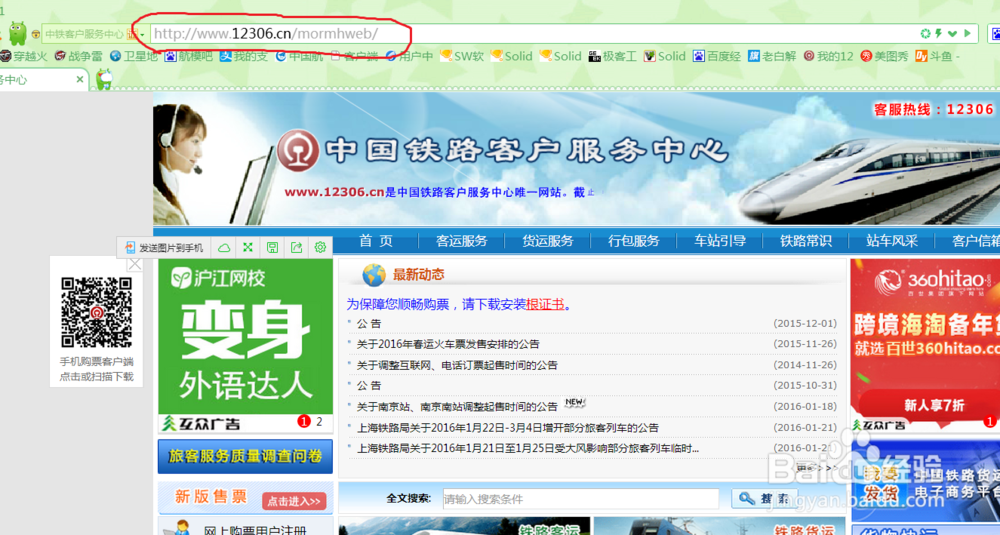This screenshot has height=535, width=1000.
Task: Click the 沪江网校 变身外语达人 ad banner
Action: pos(246,337)
